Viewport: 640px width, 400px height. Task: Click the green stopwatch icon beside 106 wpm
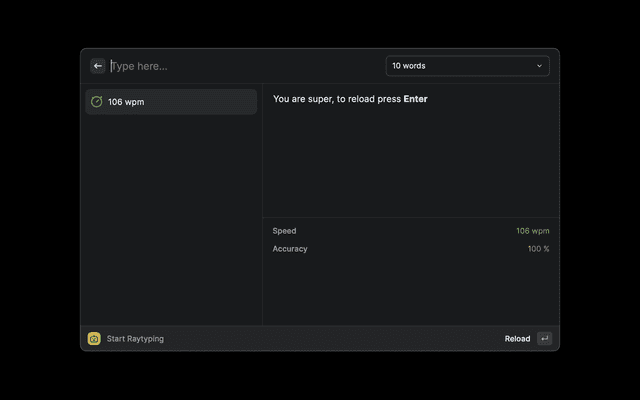97,102
